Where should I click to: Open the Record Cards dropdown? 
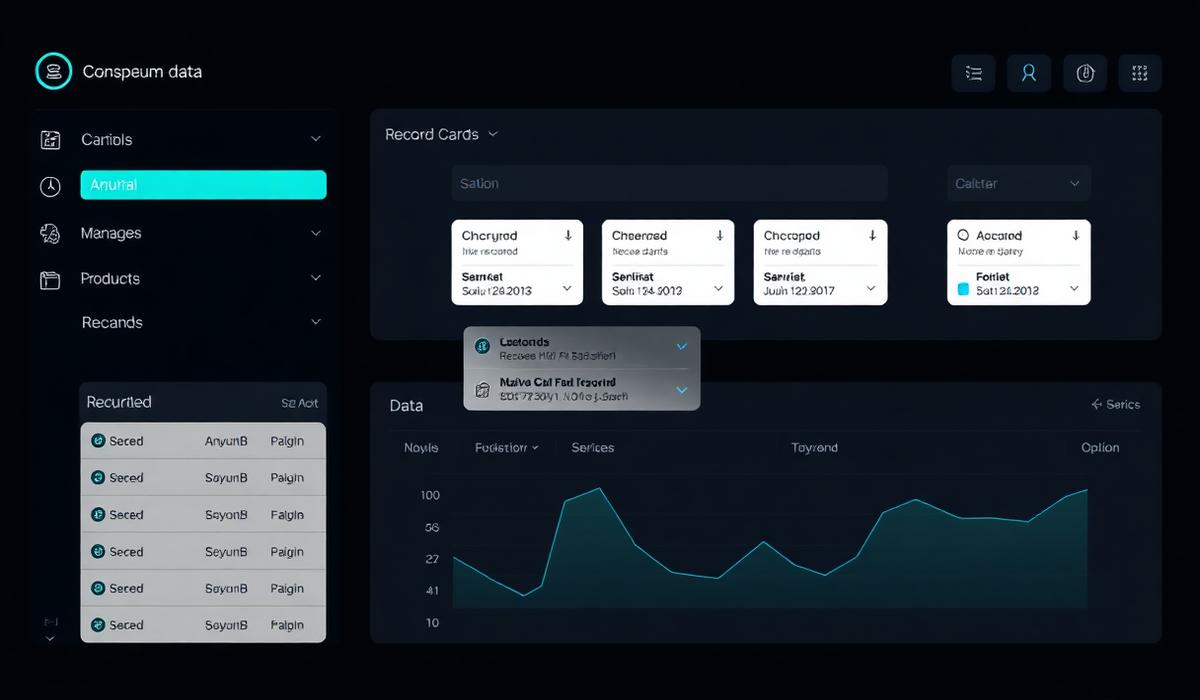pyautogui.click(x=441, y=134)
